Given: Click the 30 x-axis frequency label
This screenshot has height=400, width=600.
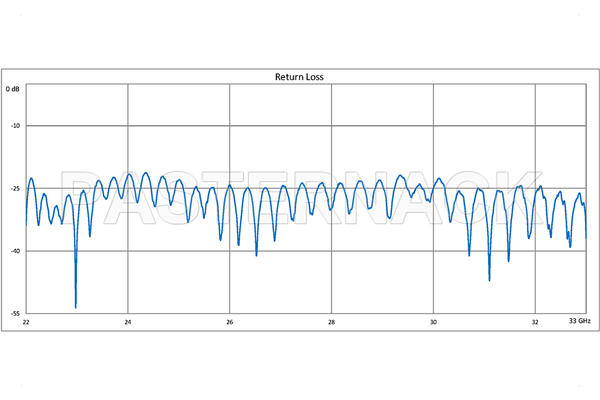Looking at the screenshot, I should click(x=433, y=322).
